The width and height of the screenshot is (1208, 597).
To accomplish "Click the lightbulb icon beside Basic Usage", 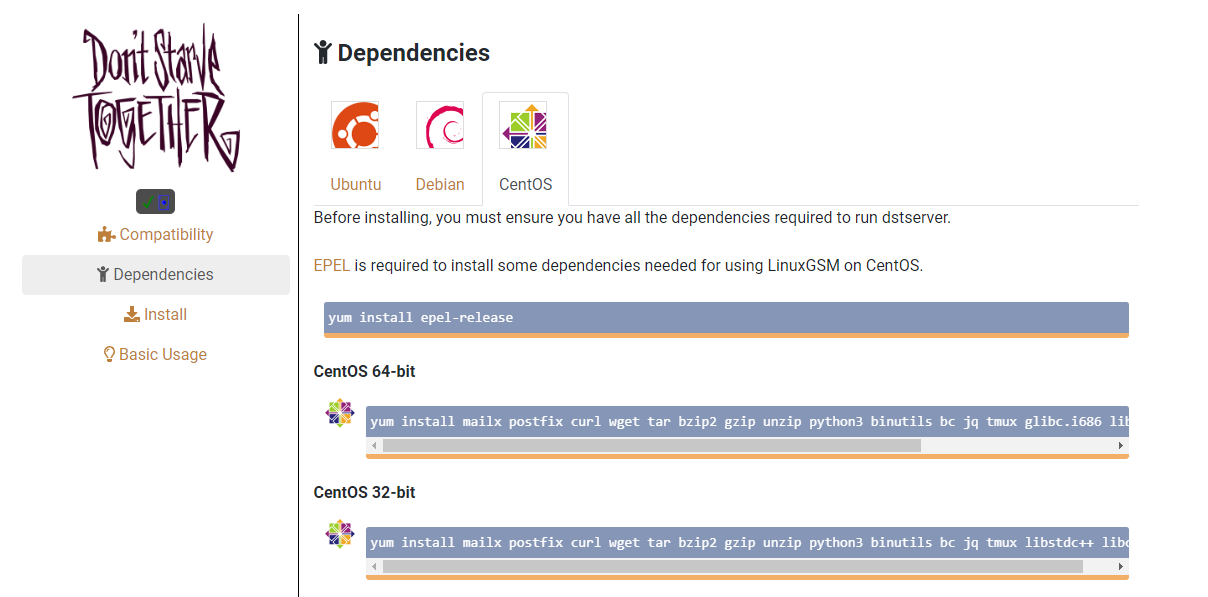I will coord(110,354).
